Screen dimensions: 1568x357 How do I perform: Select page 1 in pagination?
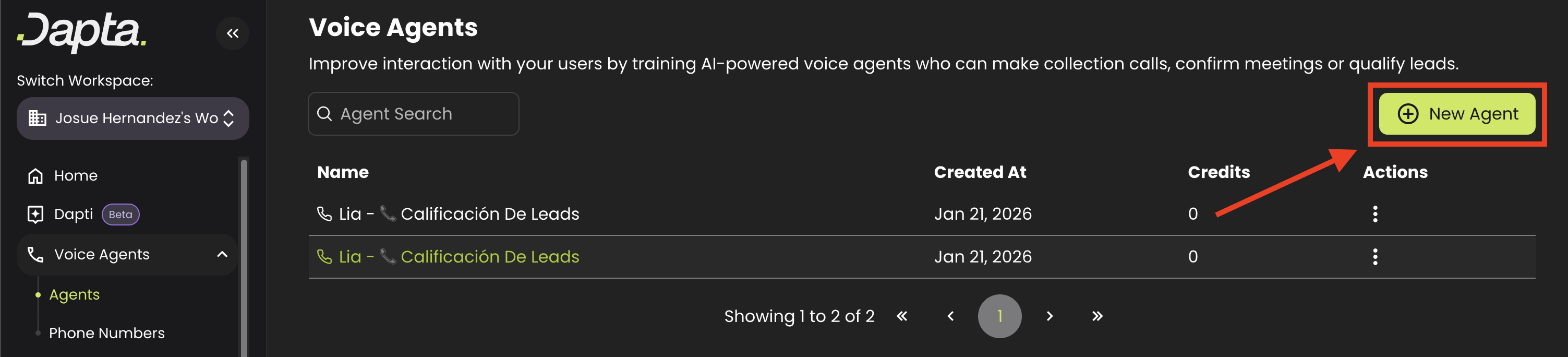999,316
